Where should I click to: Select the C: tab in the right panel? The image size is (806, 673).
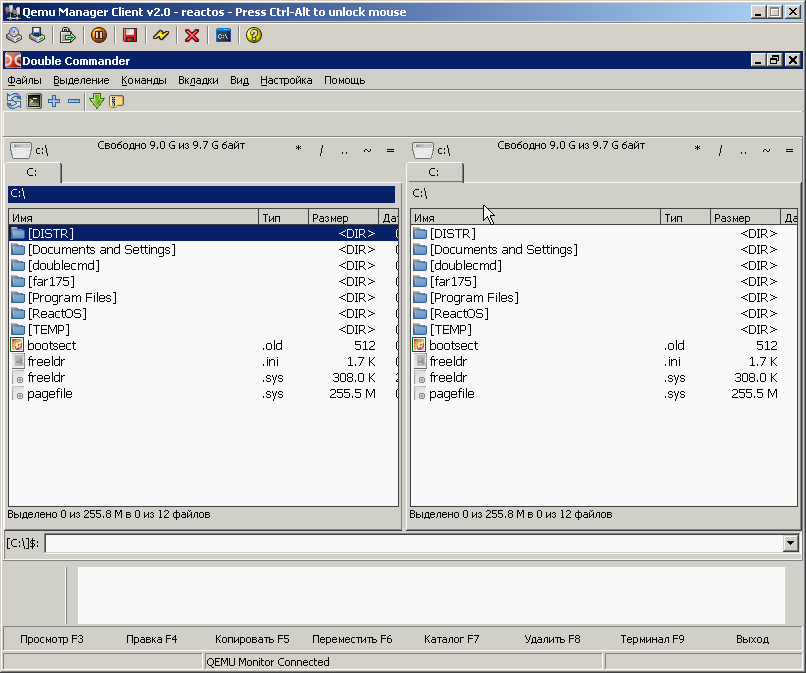[x=435, y=172]
